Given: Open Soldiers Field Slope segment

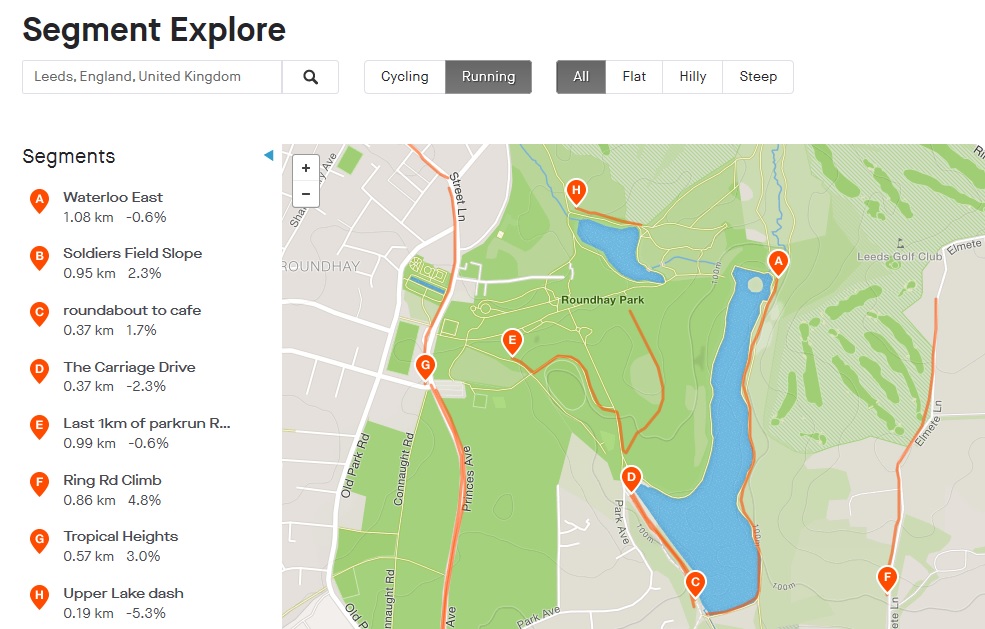Looking at the screenshot, I should tap(132, 253).
